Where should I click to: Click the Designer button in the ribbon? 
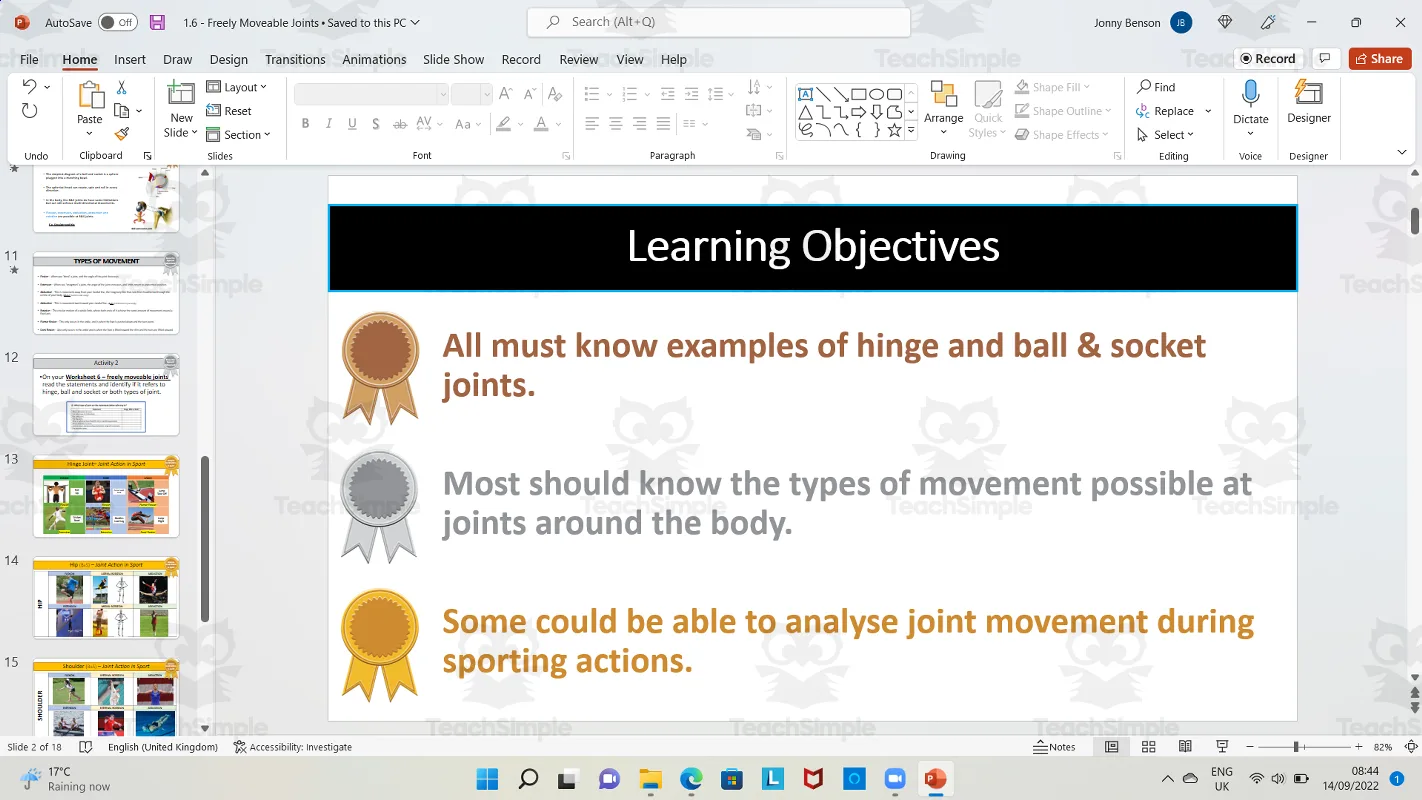tap(1308, 104)
